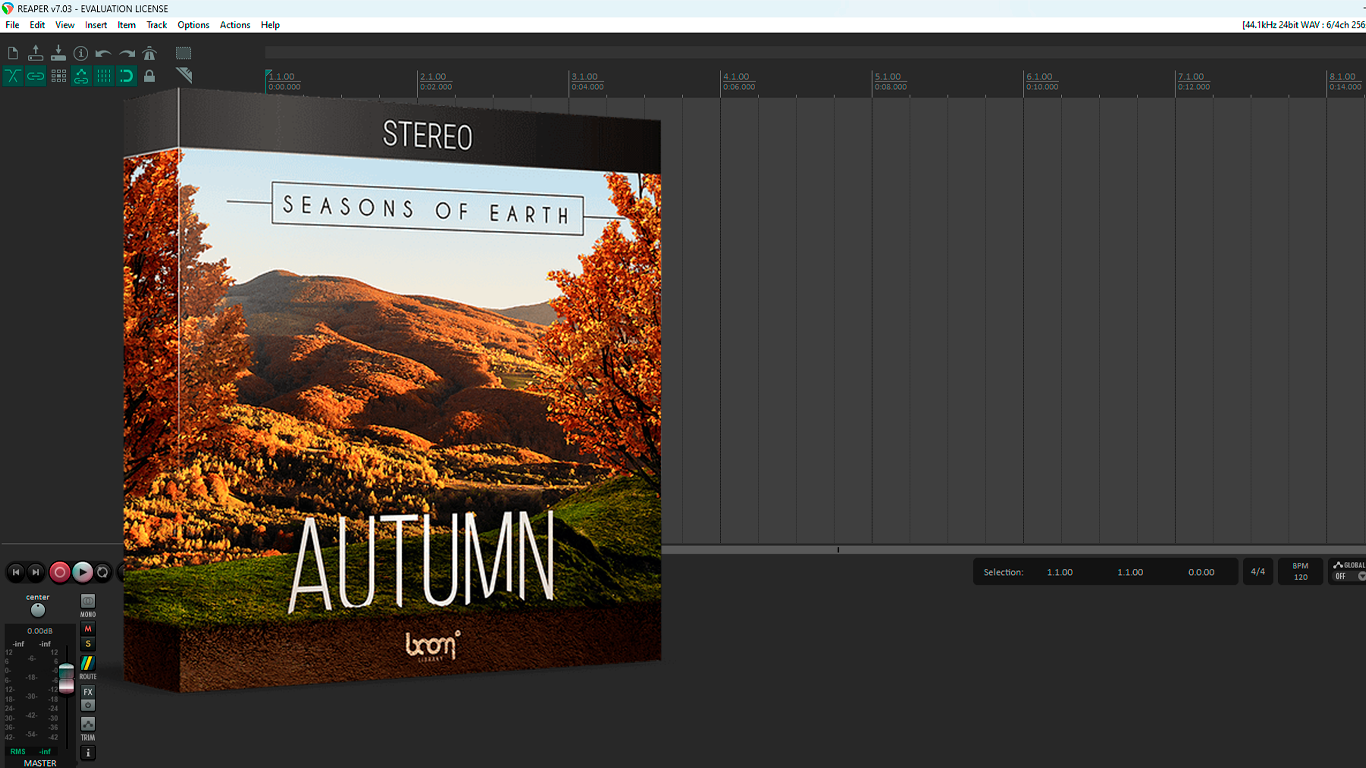Open the Track menu
Screen dimensions: 1366x768
coord(157,25)
